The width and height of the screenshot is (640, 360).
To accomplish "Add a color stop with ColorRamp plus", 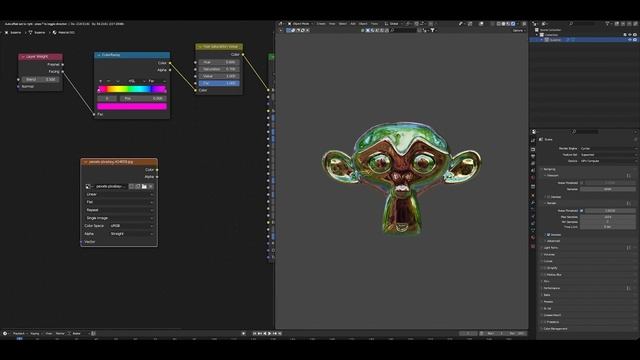I will click(x=101, y=81).
